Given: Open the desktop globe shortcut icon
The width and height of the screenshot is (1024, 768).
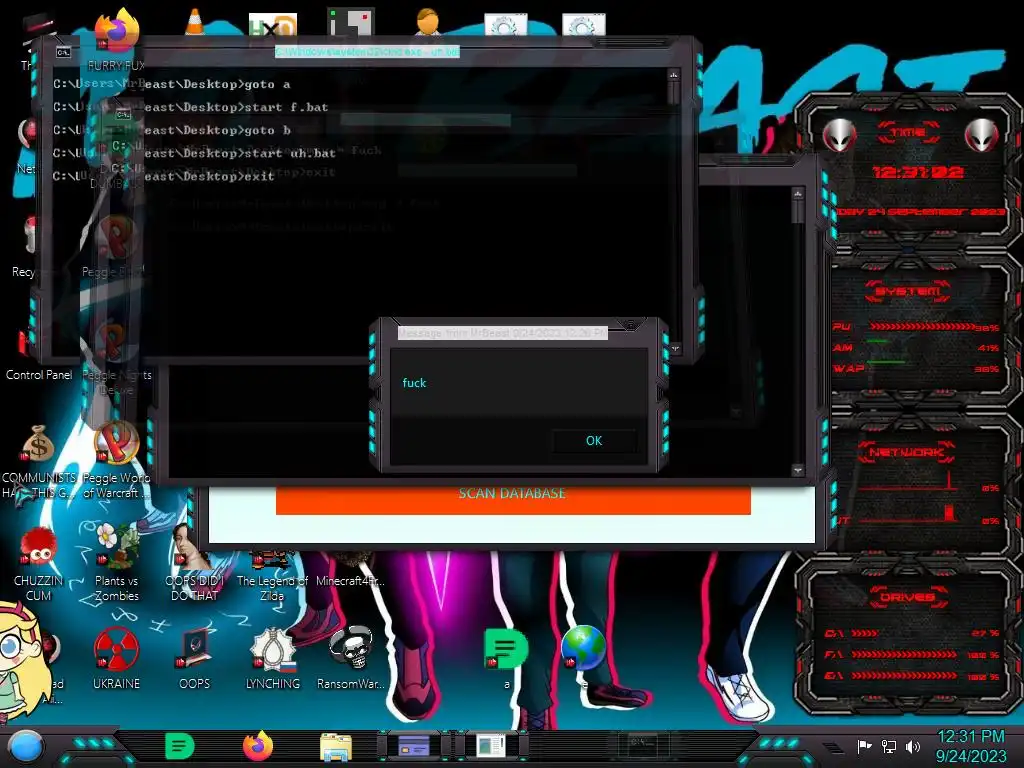Looking at the screenshot, I should 583,648.
